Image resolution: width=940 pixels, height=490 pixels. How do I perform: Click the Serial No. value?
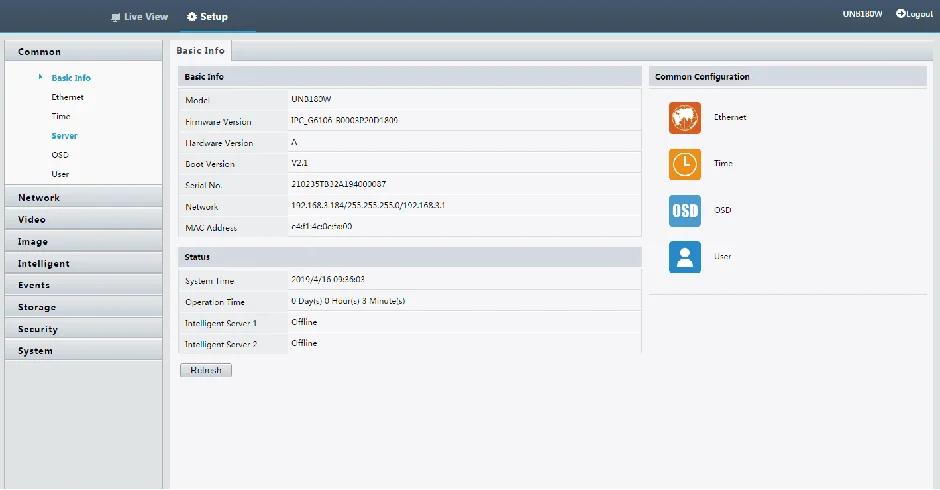[338, 184]
